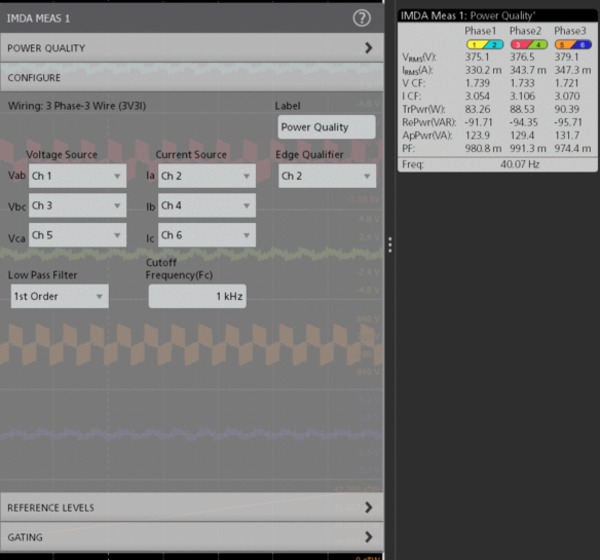
Task: Click the Phase2 TrPwr value 88.53
Action: click(522, 109)
